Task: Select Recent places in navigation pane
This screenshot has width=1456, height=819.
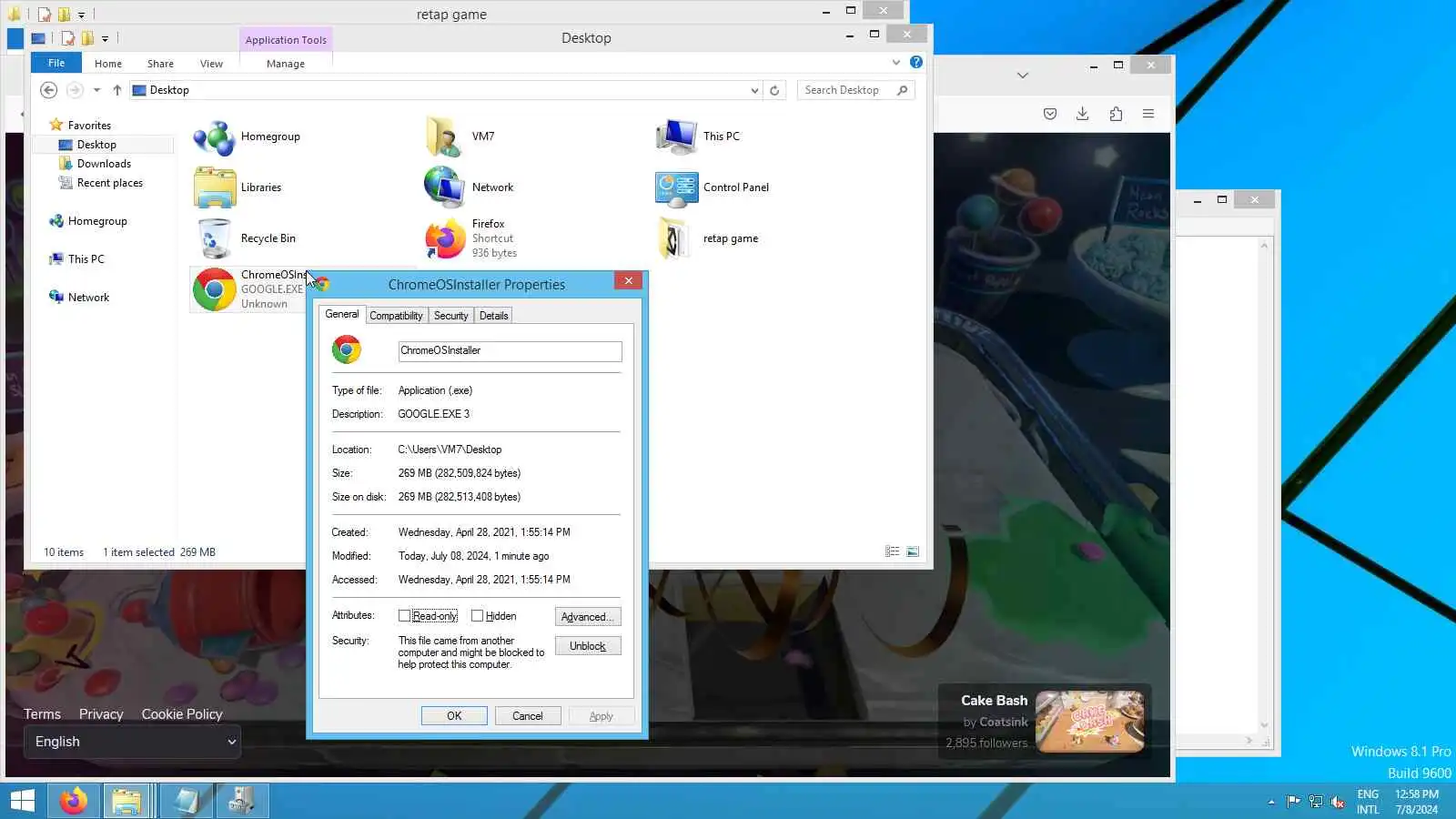Action: point(110,183)
